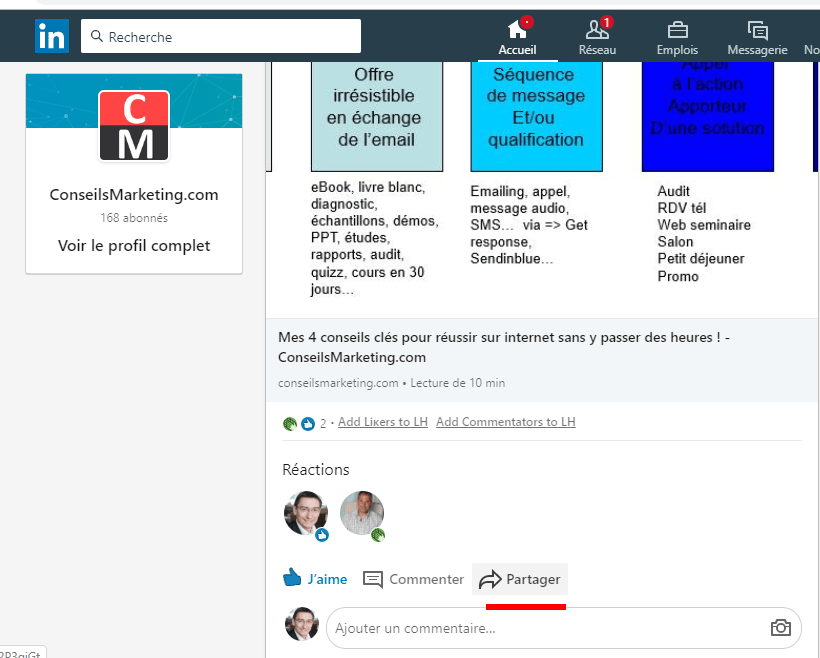Click Add Commentators to LH link
The width and height of the screenshot is (820, 658).
(x=506, y=422)
